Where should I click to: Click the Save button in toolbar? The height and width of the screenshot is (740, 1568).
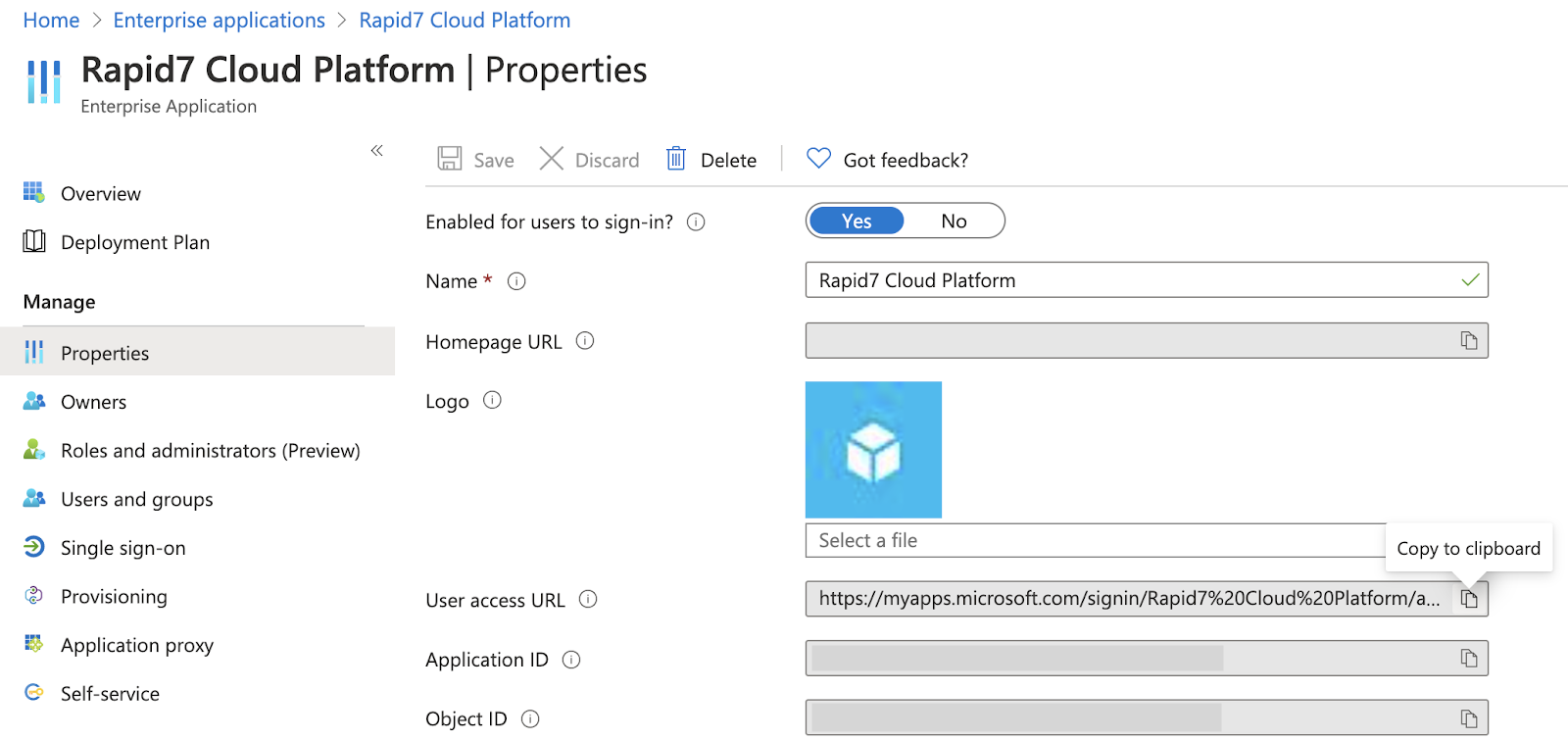click(476, 160)
